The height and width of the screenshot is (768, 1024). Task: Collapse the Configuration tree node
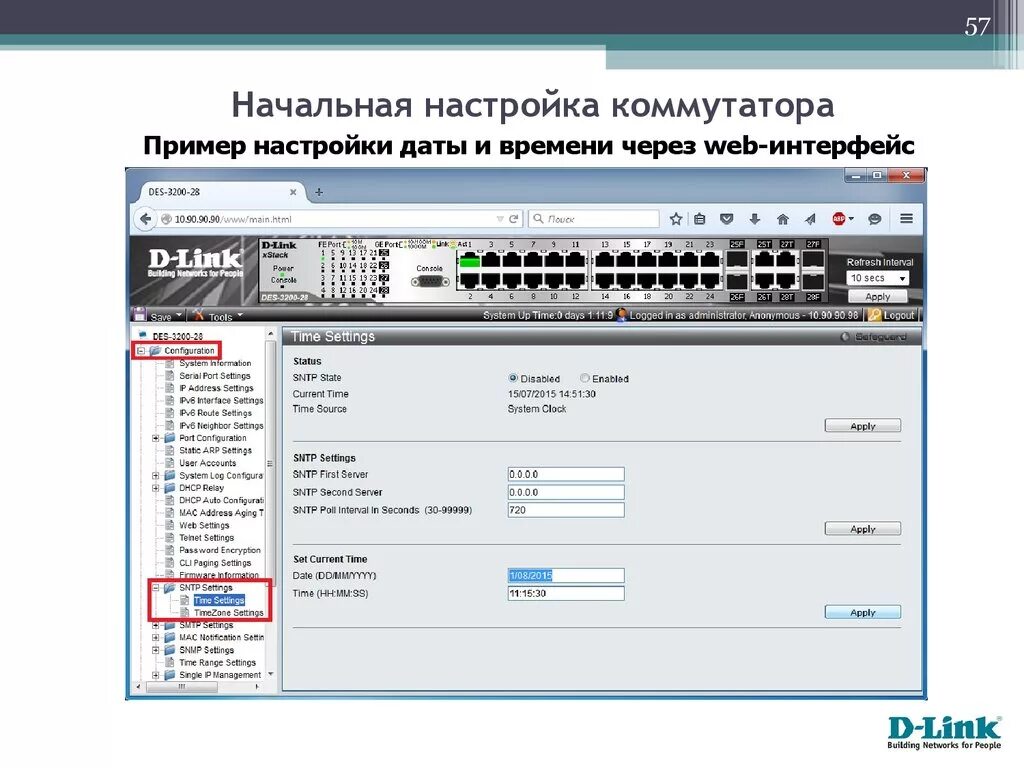pos(140,351)
